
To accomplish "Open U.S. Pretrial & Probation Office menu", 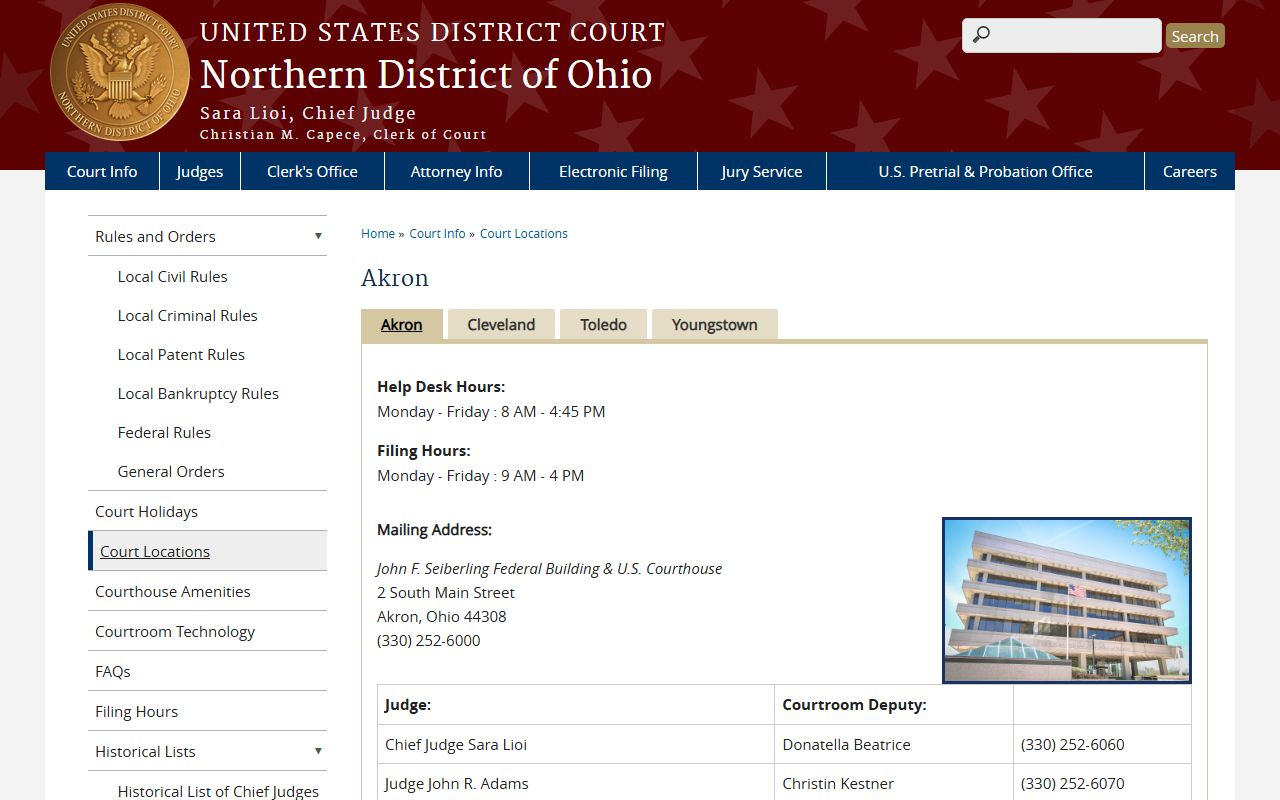I will coord(985,171).
